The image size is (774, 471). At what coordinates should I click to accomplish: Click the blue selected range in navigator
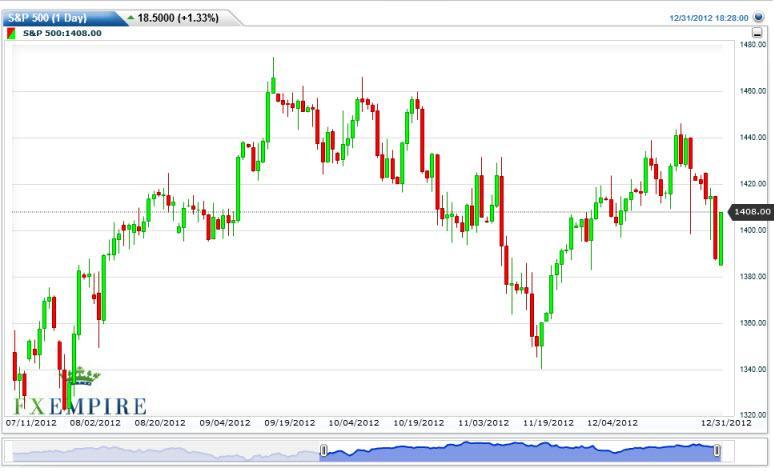point(518,452)
